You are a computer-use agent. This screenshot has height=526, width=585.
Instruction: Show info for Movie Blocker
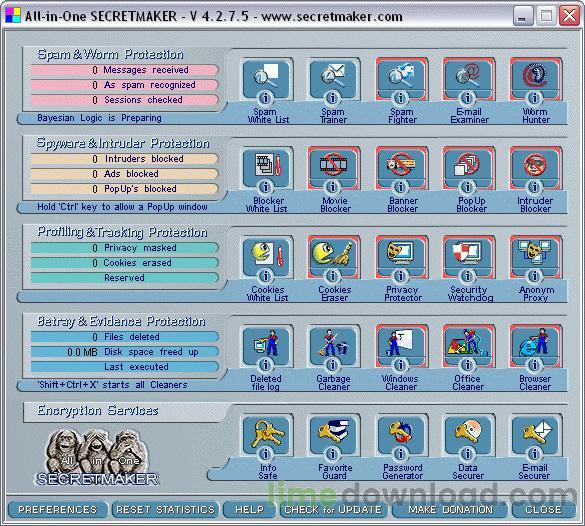click(x=333, y=187)
